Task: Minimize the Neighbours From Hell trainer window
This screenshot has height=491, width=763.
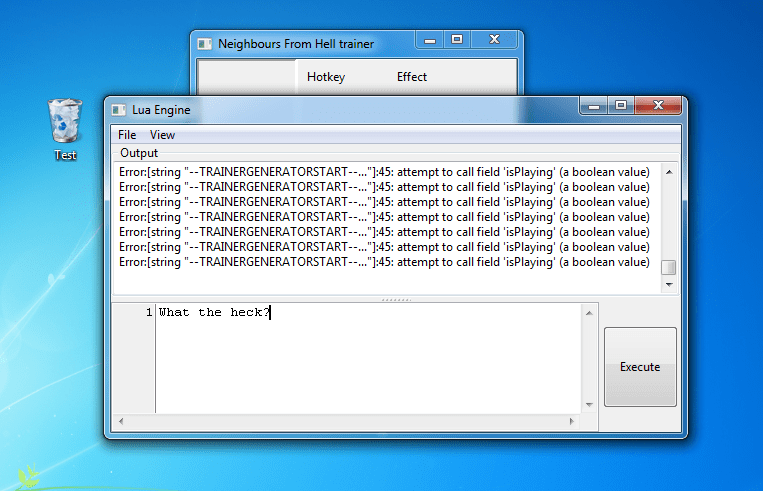Action: tap(430, 40)
